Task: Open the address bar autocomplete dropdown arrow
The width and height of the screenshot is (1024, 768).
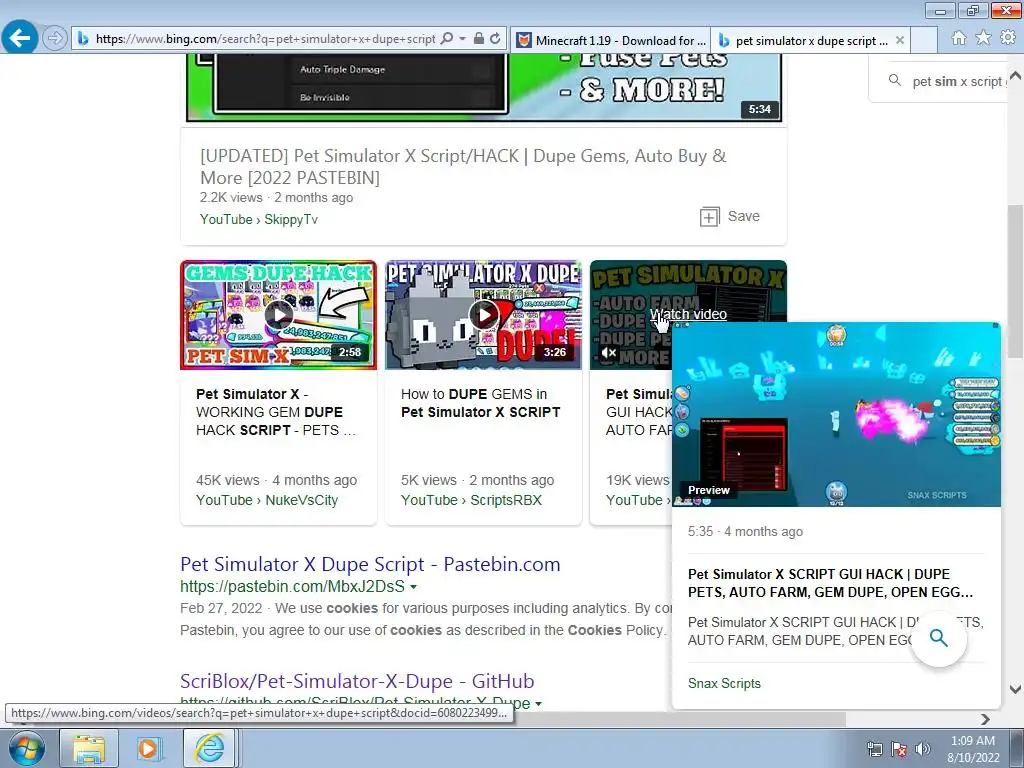Action: (x=462, y=39)
